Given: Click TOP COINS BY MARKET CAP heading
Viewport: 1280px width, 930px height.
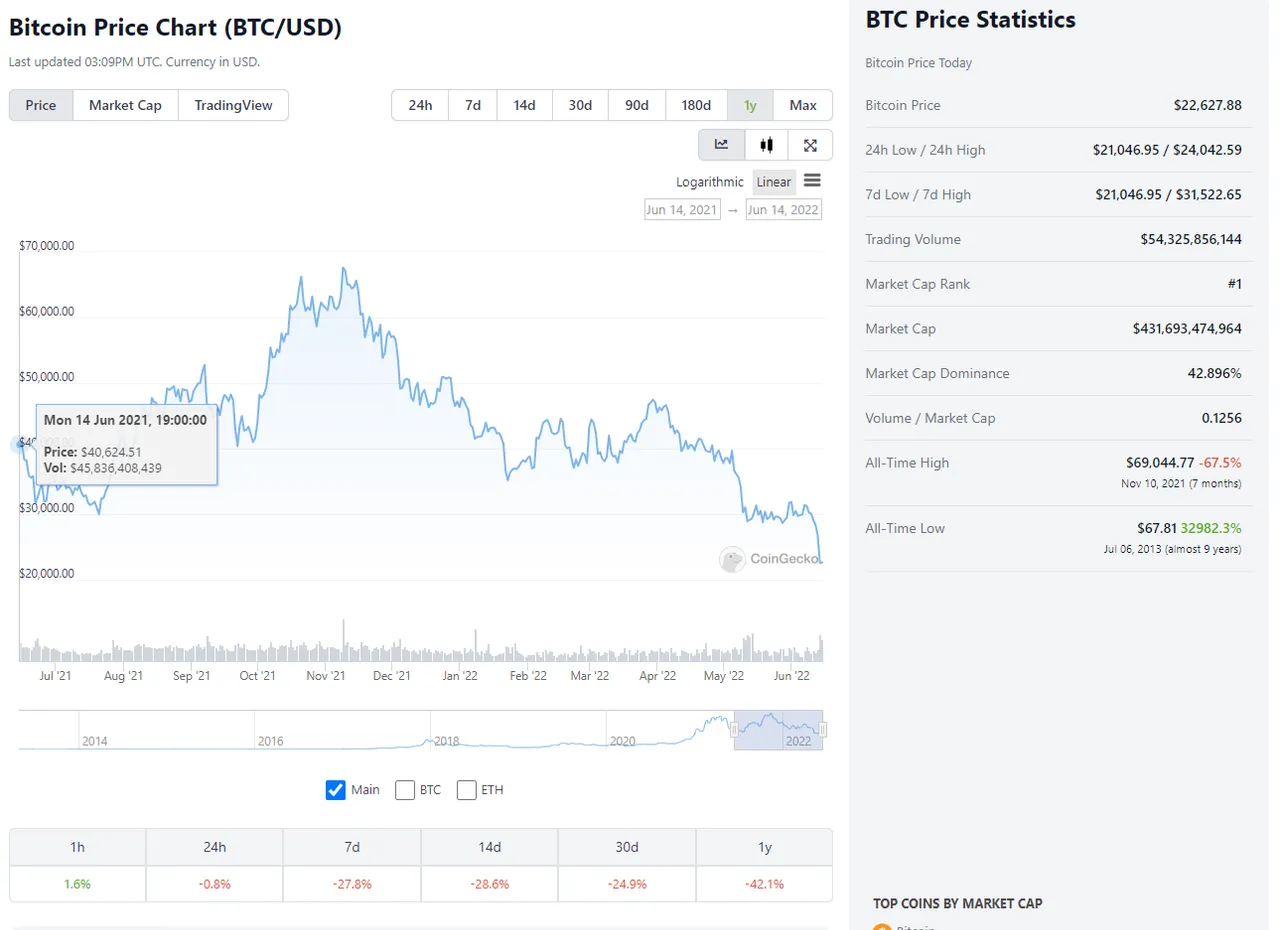Looking at the screenshot, I should [x=958, y=903].
